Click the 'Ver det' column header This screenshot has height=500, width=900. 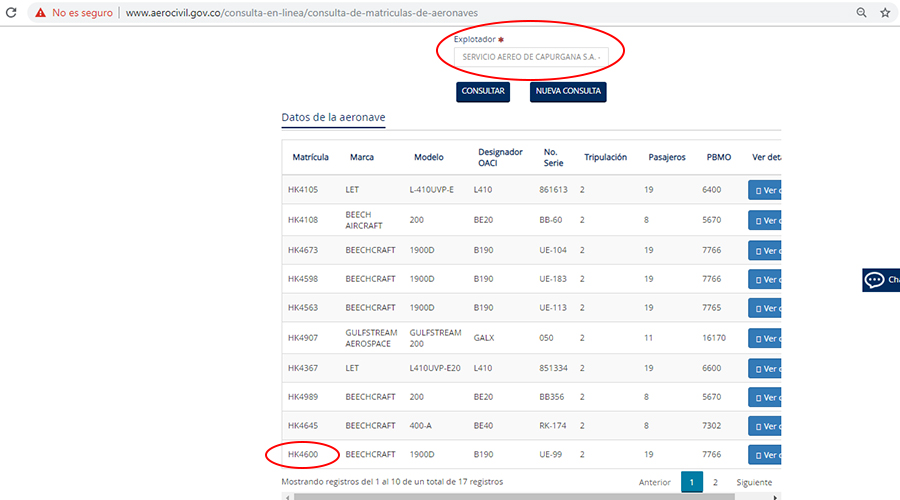click(766, 157)
